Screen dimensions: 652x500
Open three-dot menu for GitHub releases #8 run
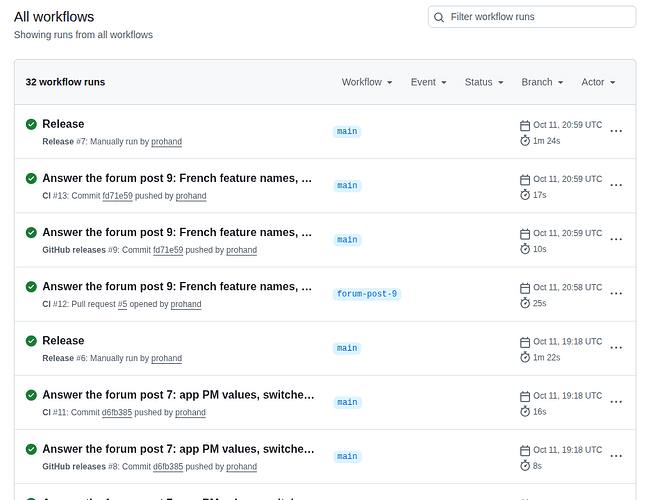point(616,456)
